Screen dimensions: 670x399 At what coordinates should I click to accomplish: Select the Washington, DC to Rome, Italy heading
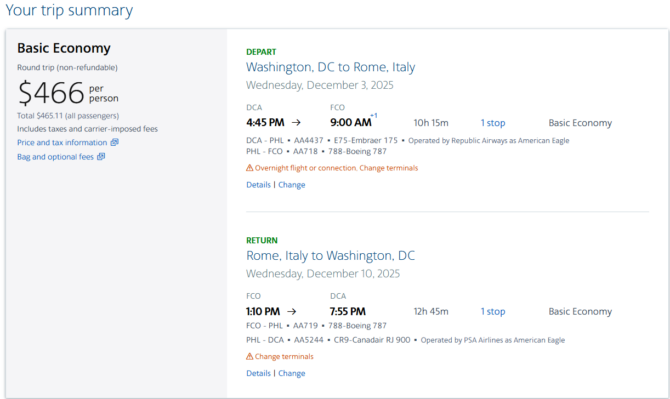click(331, 67)
